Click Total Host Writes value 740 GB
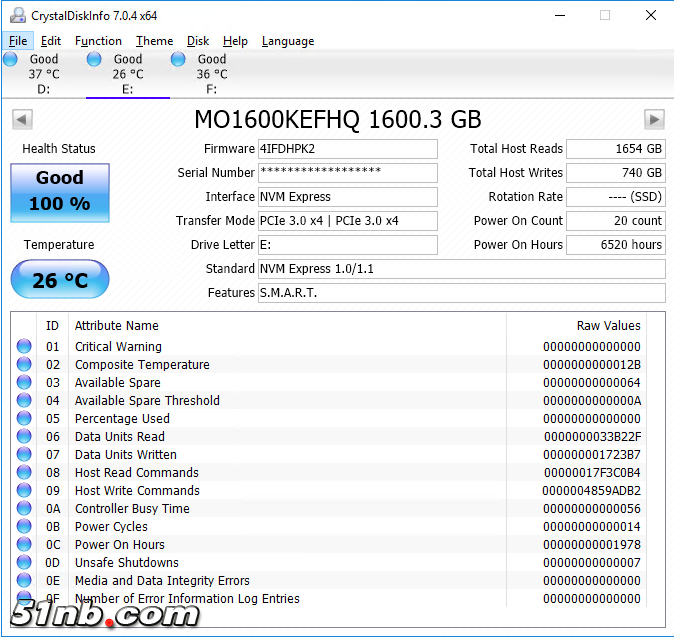The width and height of the screenshot is (674, 637). click(x=616, y=173)
